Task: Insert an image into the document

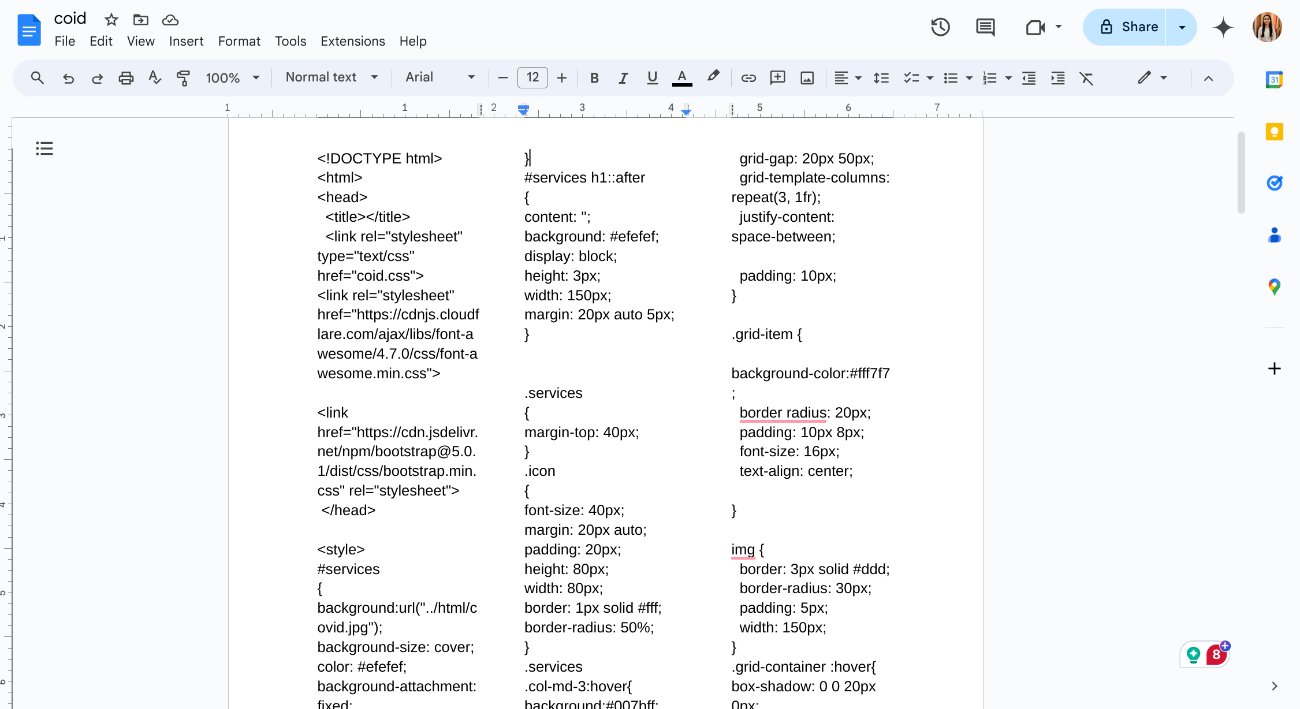Action: click(807, 77)
